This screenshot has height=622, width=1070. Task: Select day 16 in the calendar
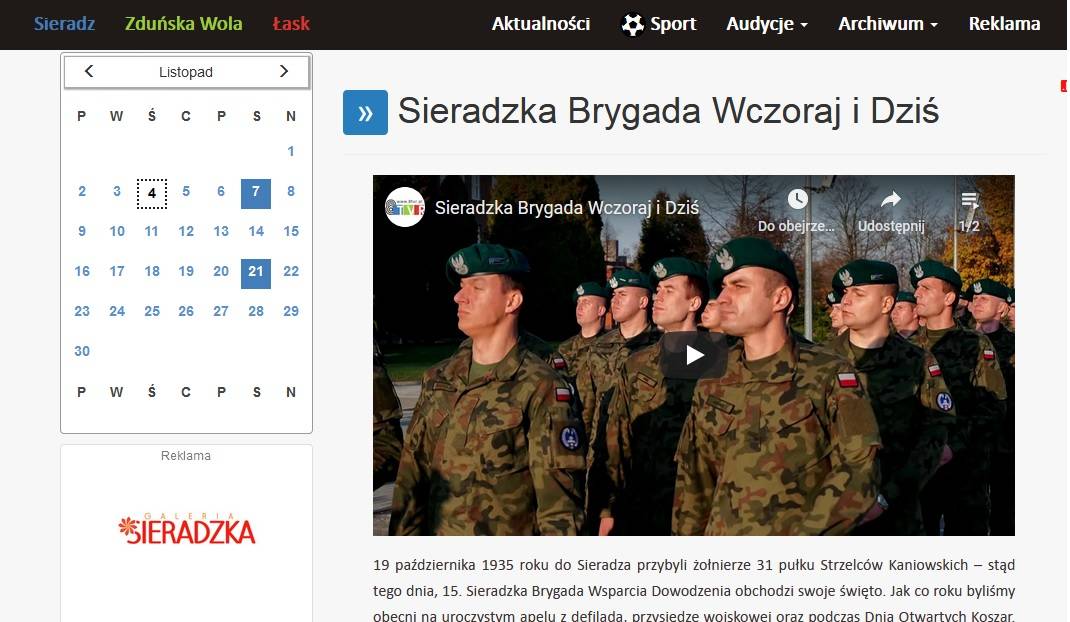click(82, 271)
